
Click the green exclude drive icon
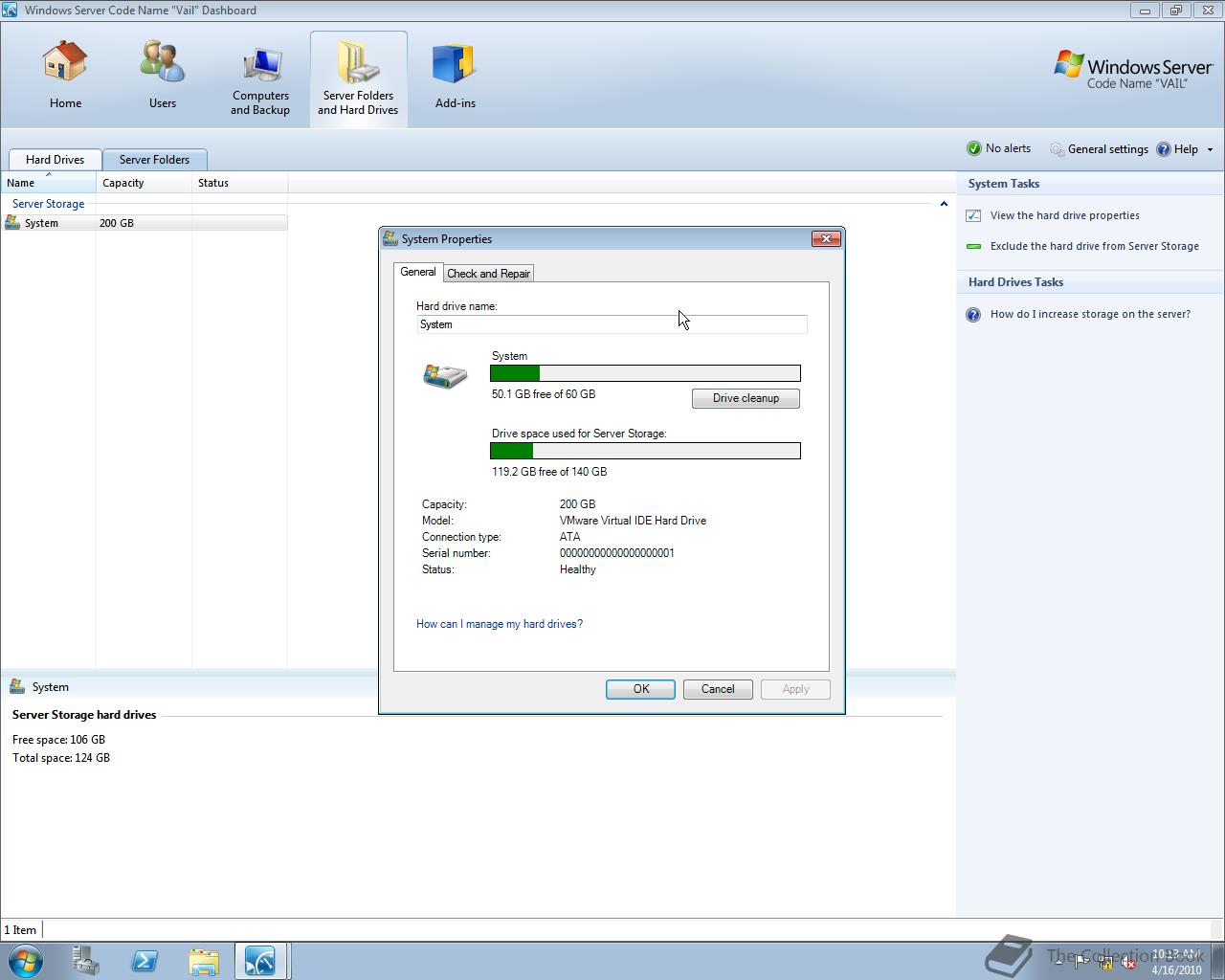973,246
